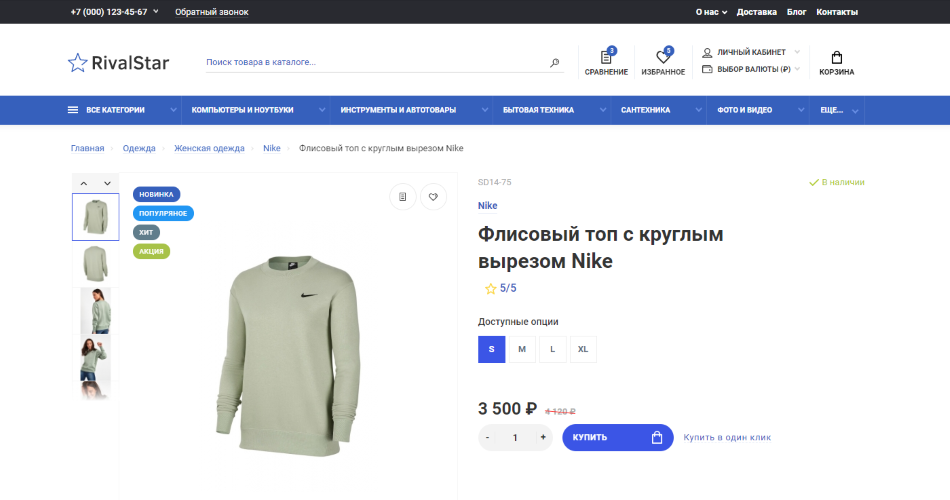Viewport: 950px width, 500px height.
Task: Open Nike brand link above title
Action: coord(487,206)
